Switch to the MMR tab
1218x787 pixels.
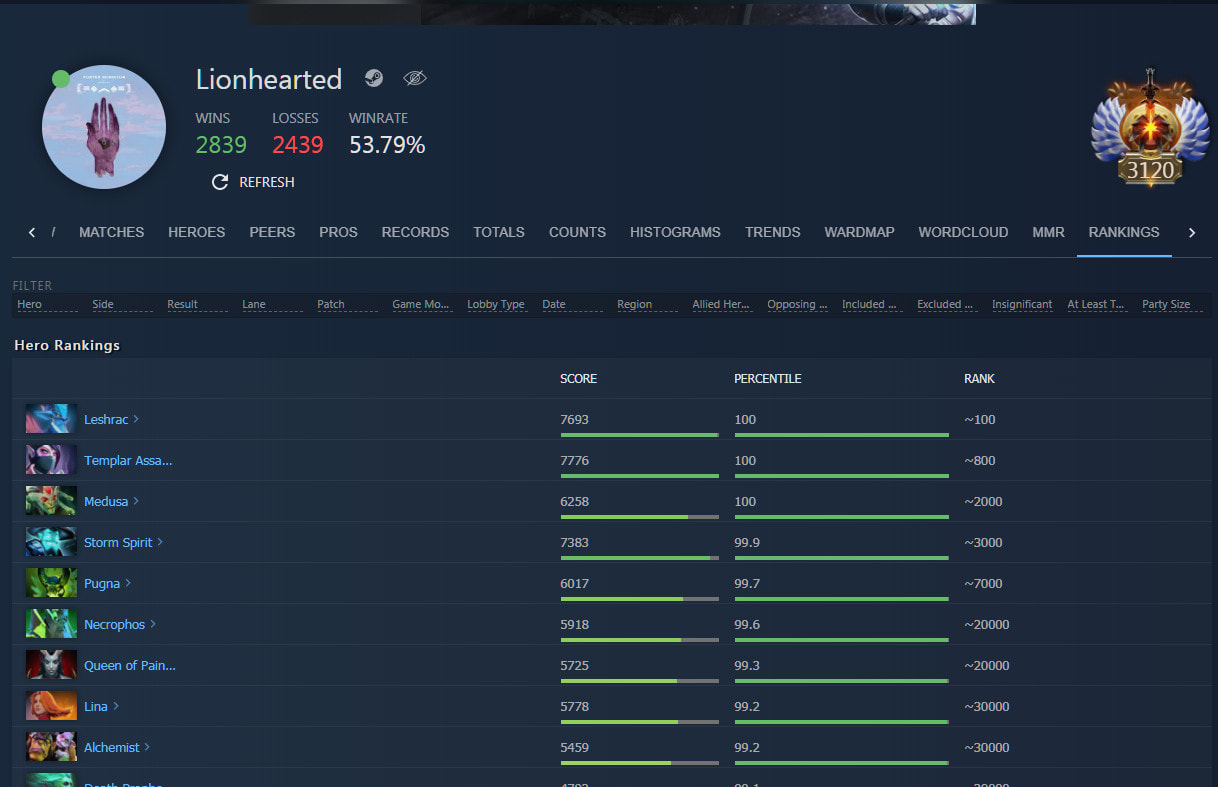(x=1048, y=232)
